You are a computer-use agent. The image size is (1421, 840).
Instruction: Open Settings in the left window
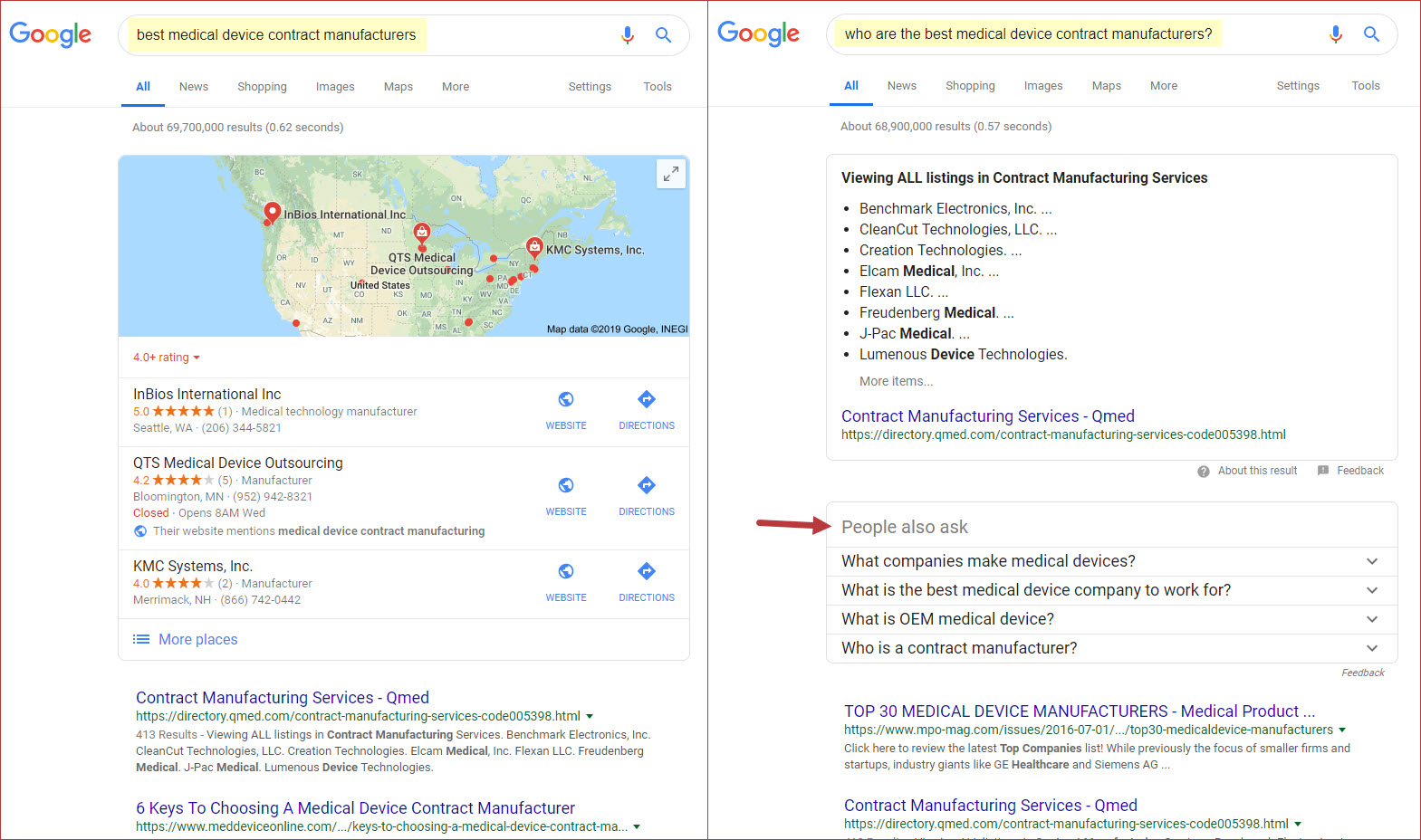point(590,87)
